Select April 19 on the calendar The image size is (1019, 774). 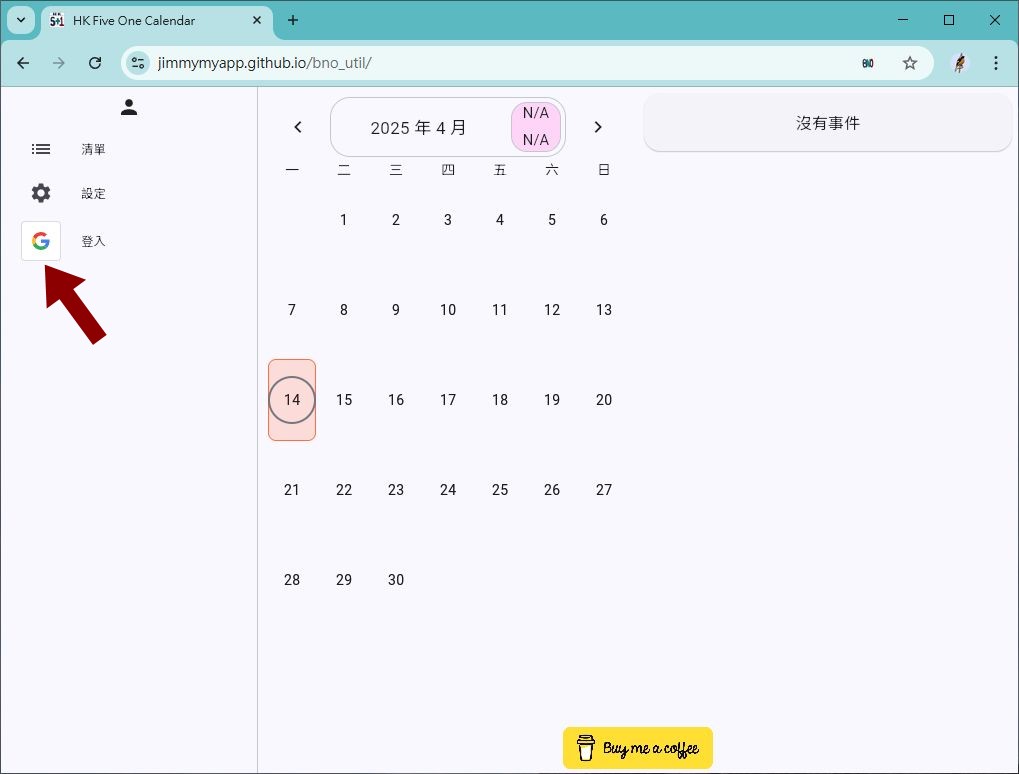[x=552, y=400]
